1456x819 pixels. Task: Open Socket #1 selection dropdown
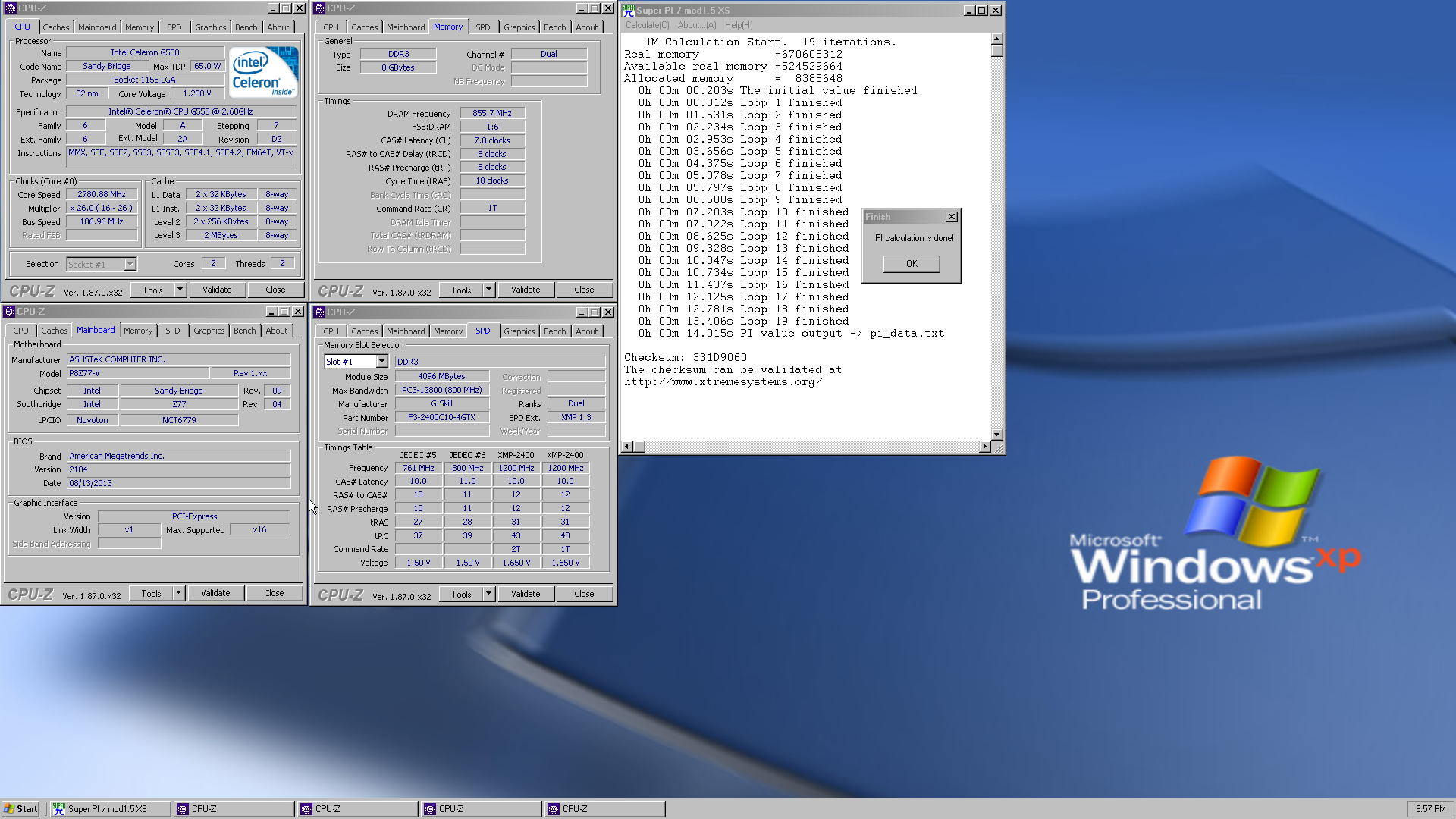[x=130, y=265]
